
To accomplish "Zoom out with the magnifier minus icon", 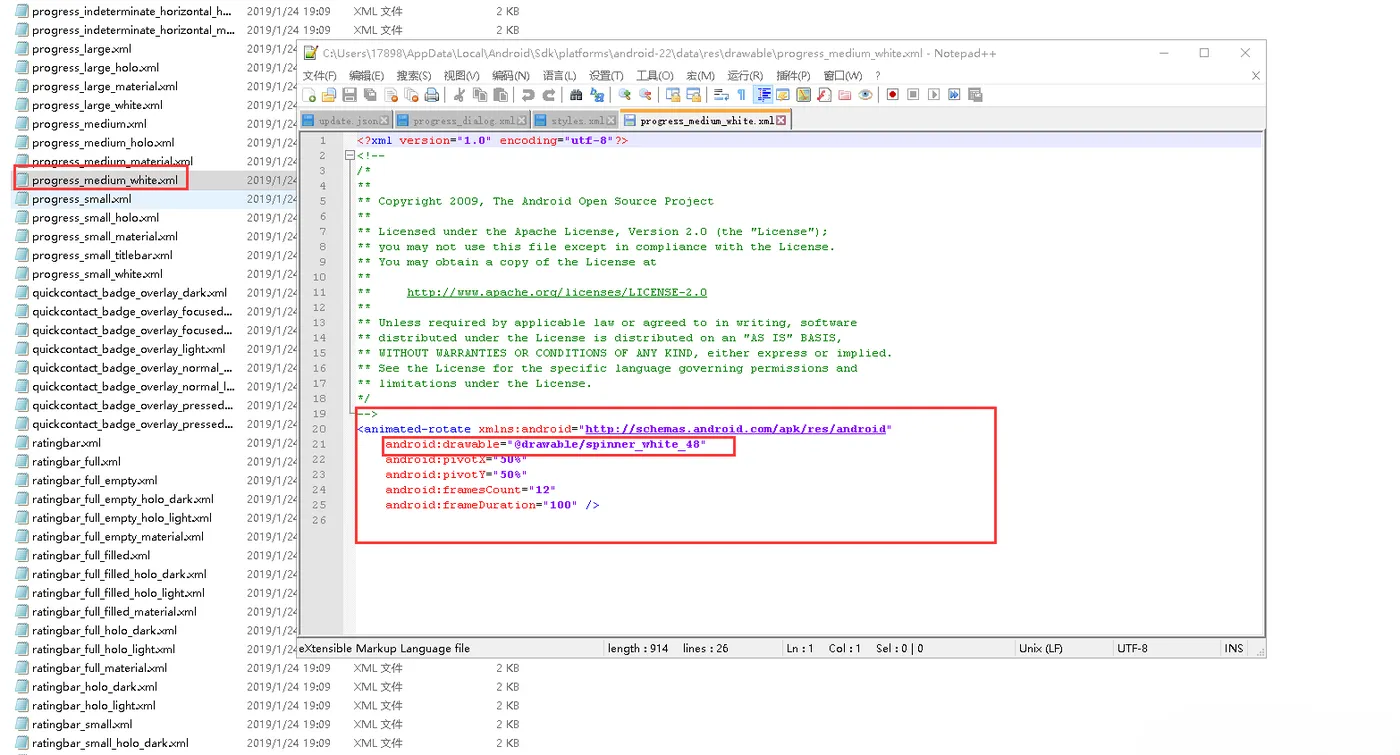I will (x=645, y=95).
